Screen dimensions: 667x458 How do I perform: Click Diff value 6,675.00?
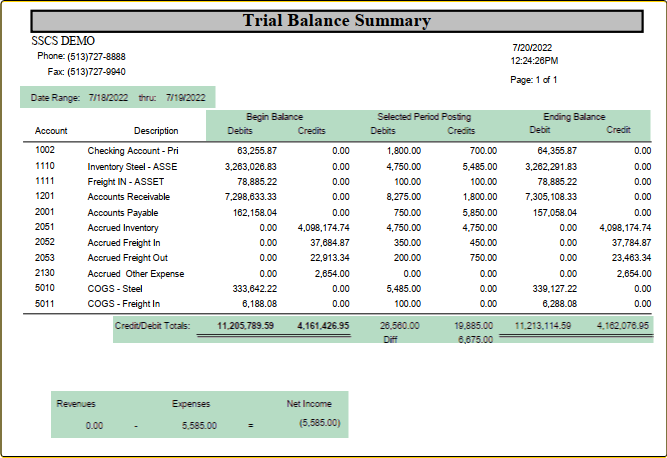click(x=476, y=340)
